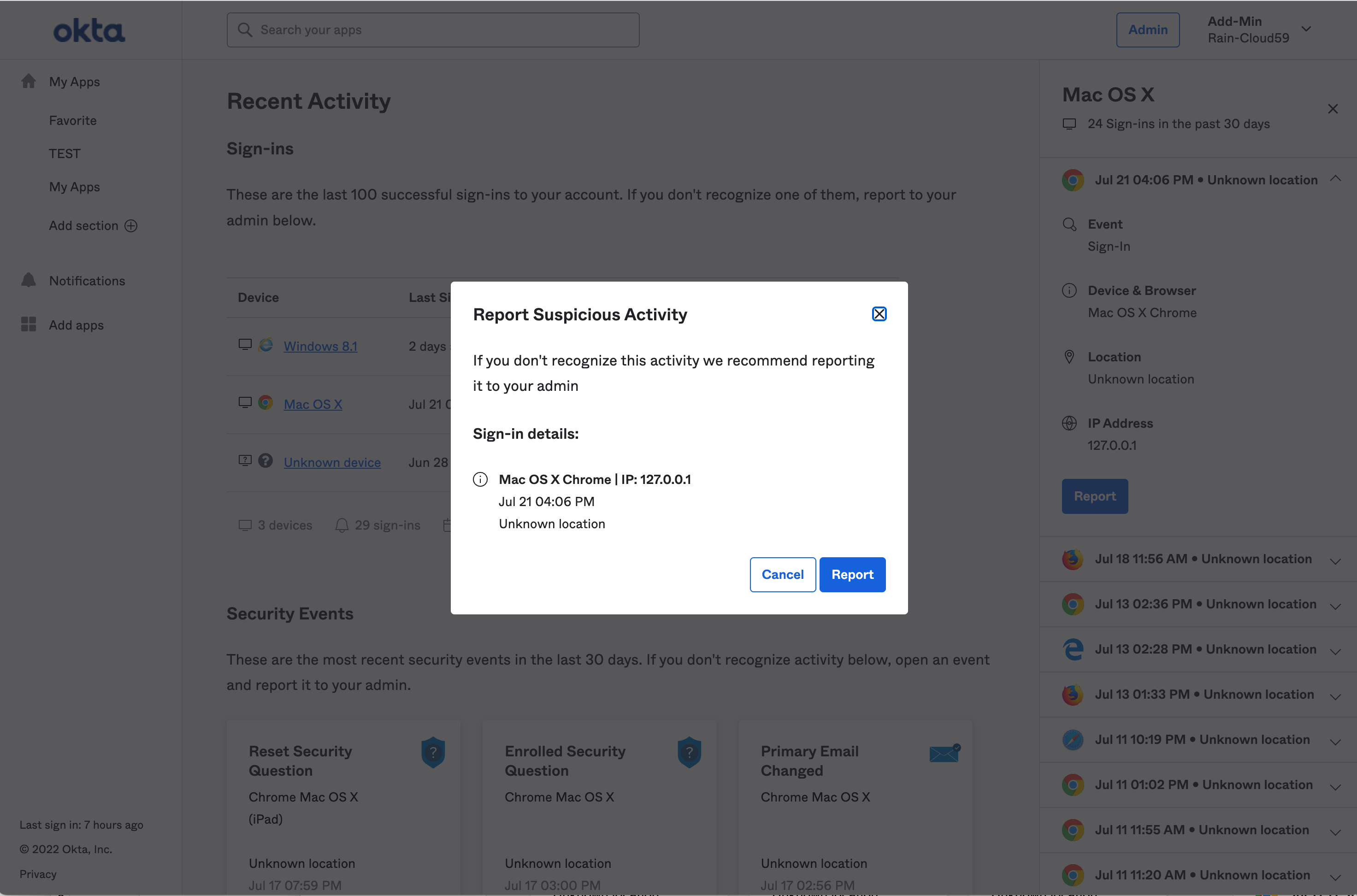Open the Windows 8.1 device link
Screen dimensions: 1357x896
320,346
